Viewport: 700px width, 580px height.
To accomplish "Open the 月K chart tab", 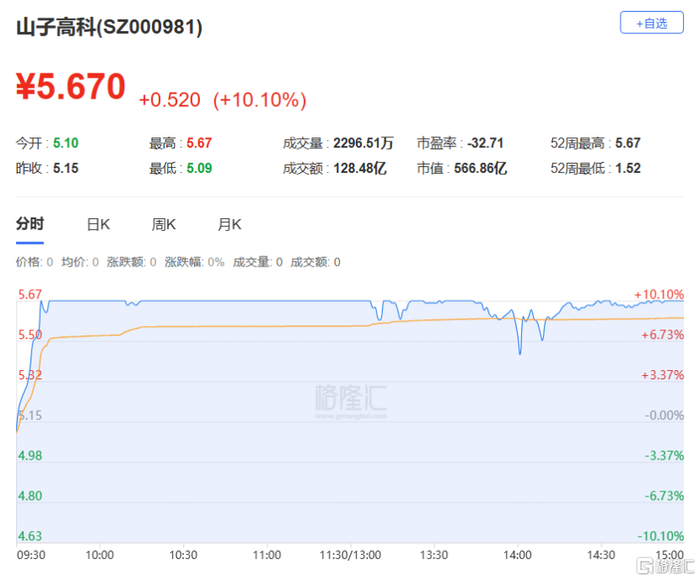I will [229, 224].
